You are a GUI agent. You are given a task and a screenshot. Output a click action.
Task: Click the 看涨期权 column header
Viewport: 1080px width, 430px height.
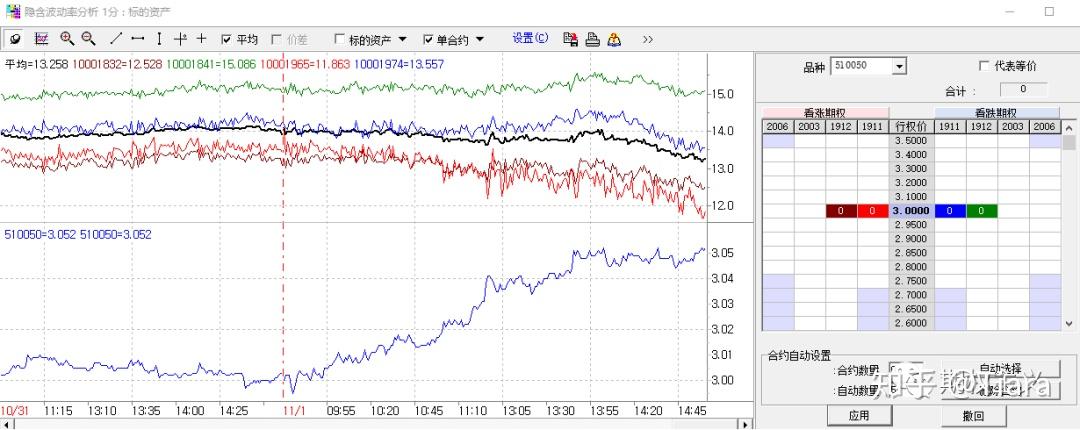tap(825, 113)
